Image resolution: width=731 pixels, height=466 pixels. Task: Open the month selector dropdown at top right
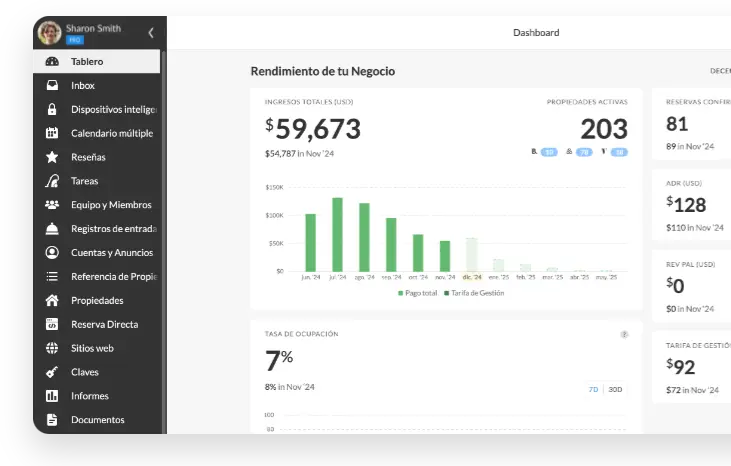[x=720, y=71]
